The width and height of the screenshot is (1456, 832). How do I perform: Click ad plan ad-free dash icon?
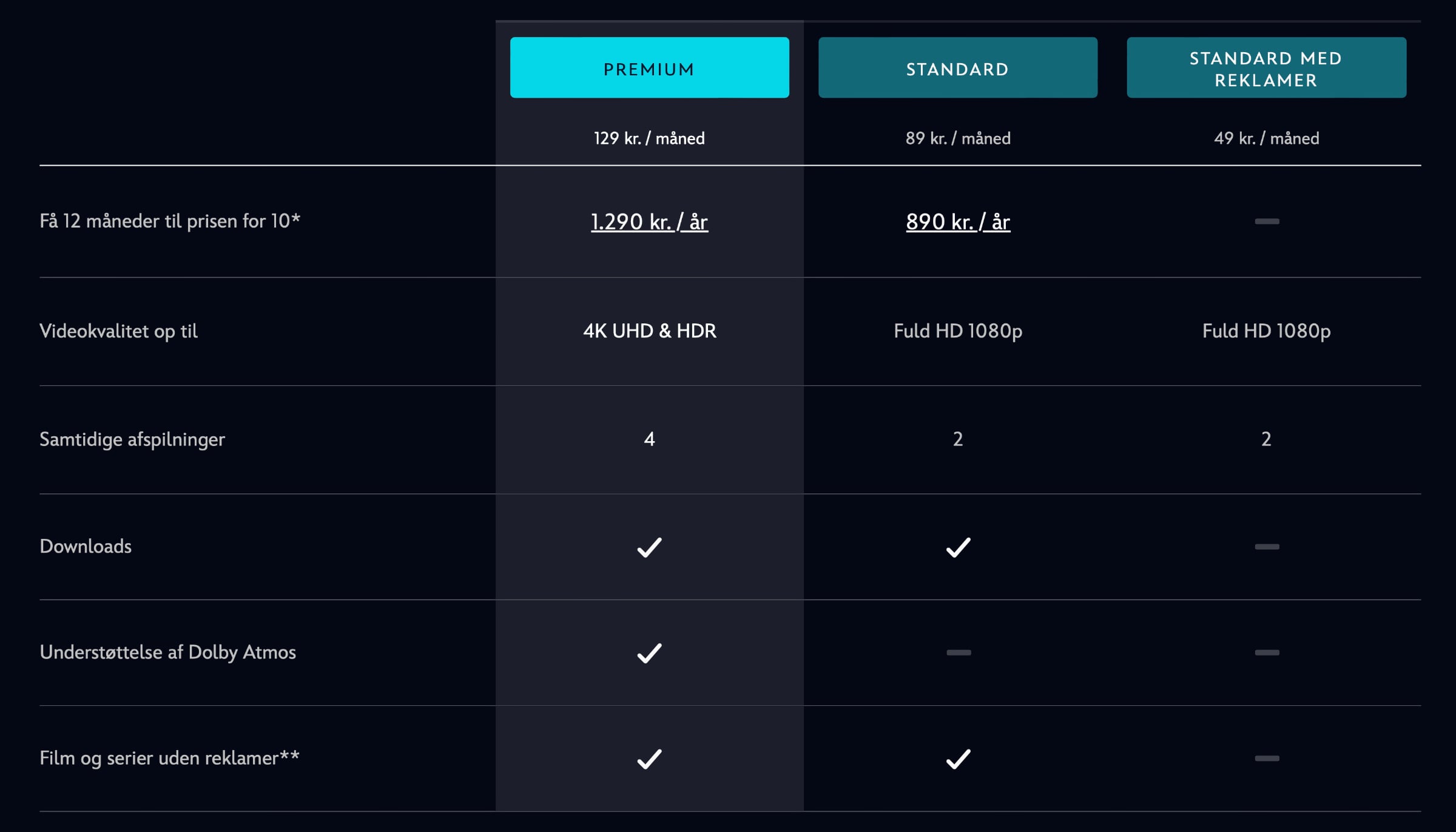1267,758
